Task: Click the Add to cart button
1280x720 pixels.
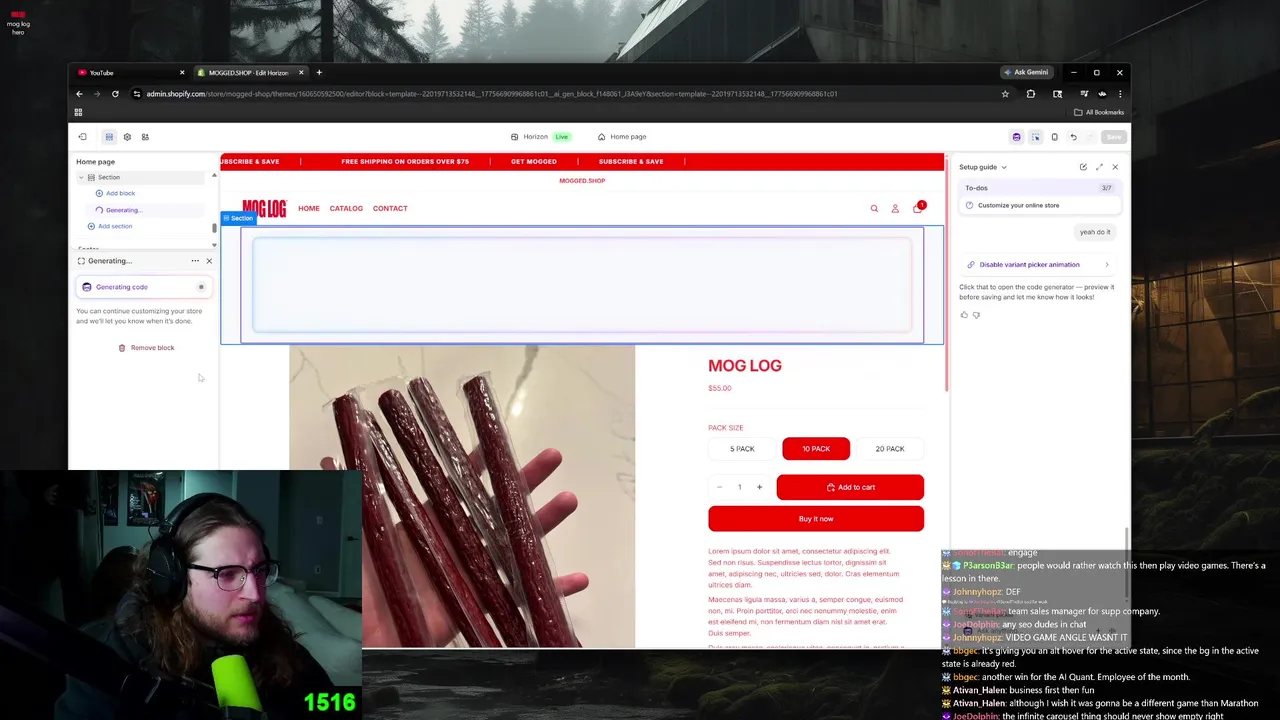Action: pos(850,487)
